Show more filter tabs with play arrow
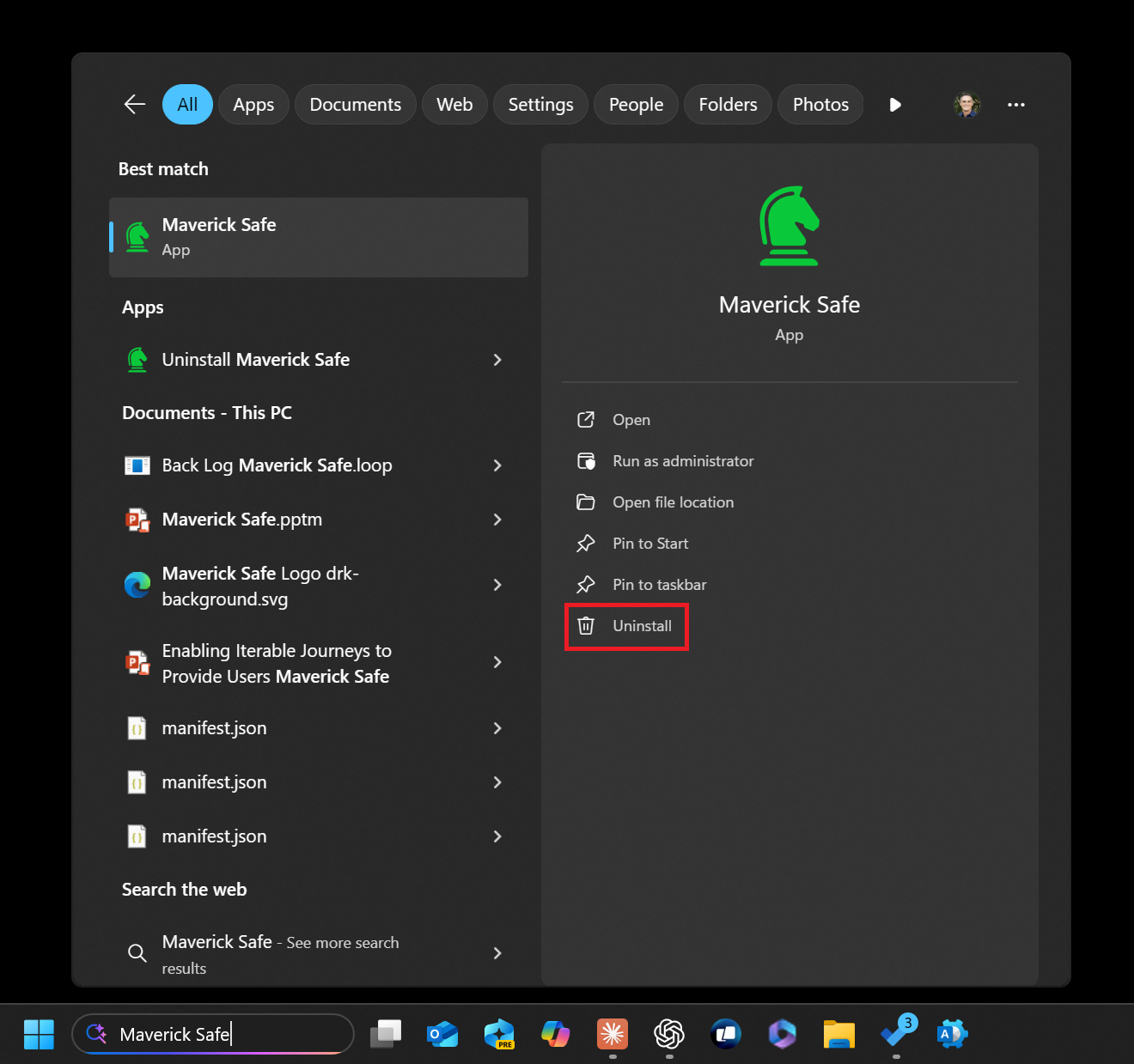Viewport: 1134px width, 1064px height. (895, 105)
